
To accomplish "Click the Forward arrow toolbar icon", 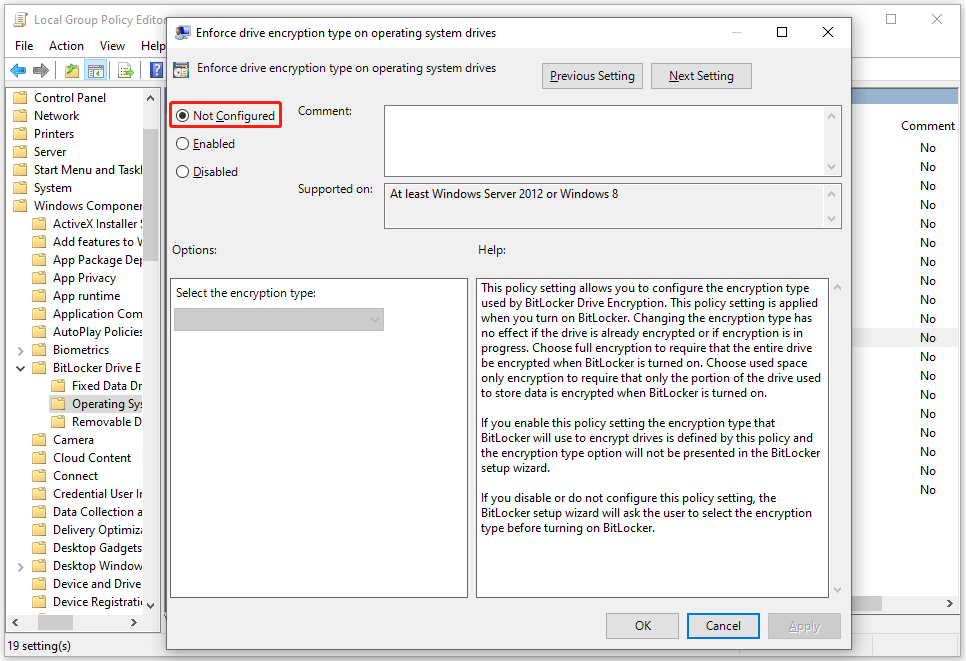I will [41, 70].
